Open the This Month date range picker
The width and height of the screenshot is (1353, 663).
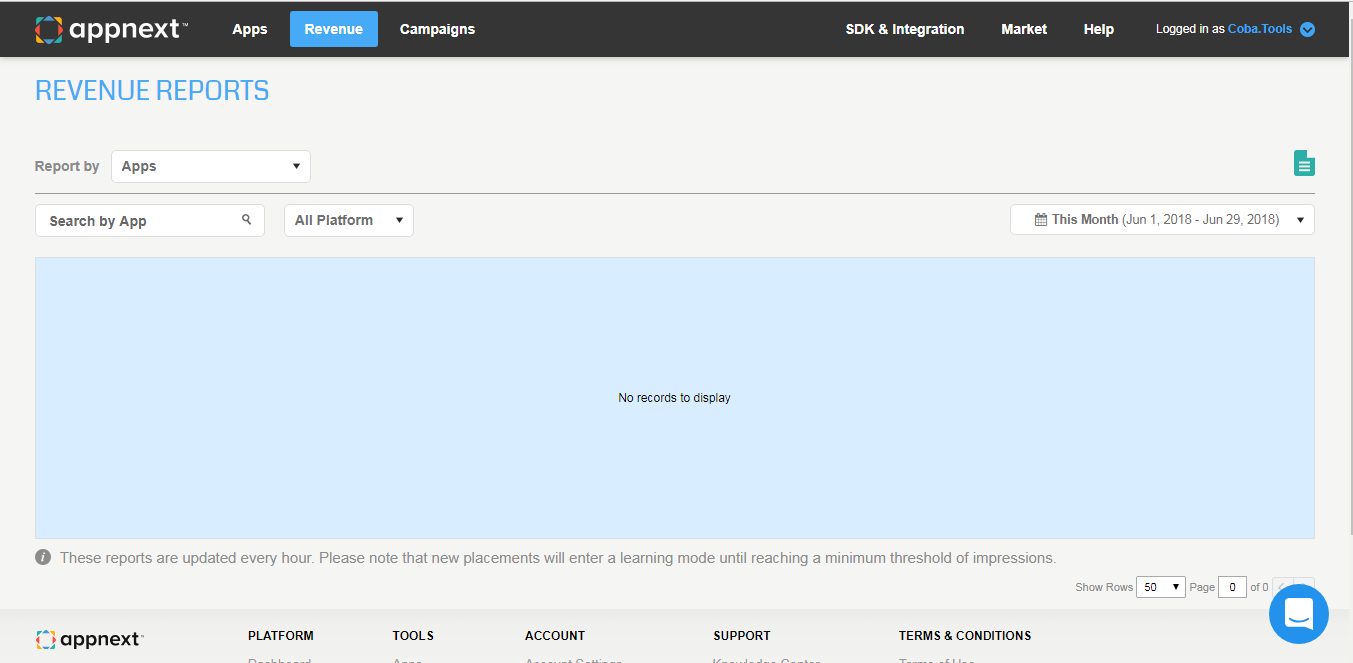pyautogui.click(x=1162, y=220)
